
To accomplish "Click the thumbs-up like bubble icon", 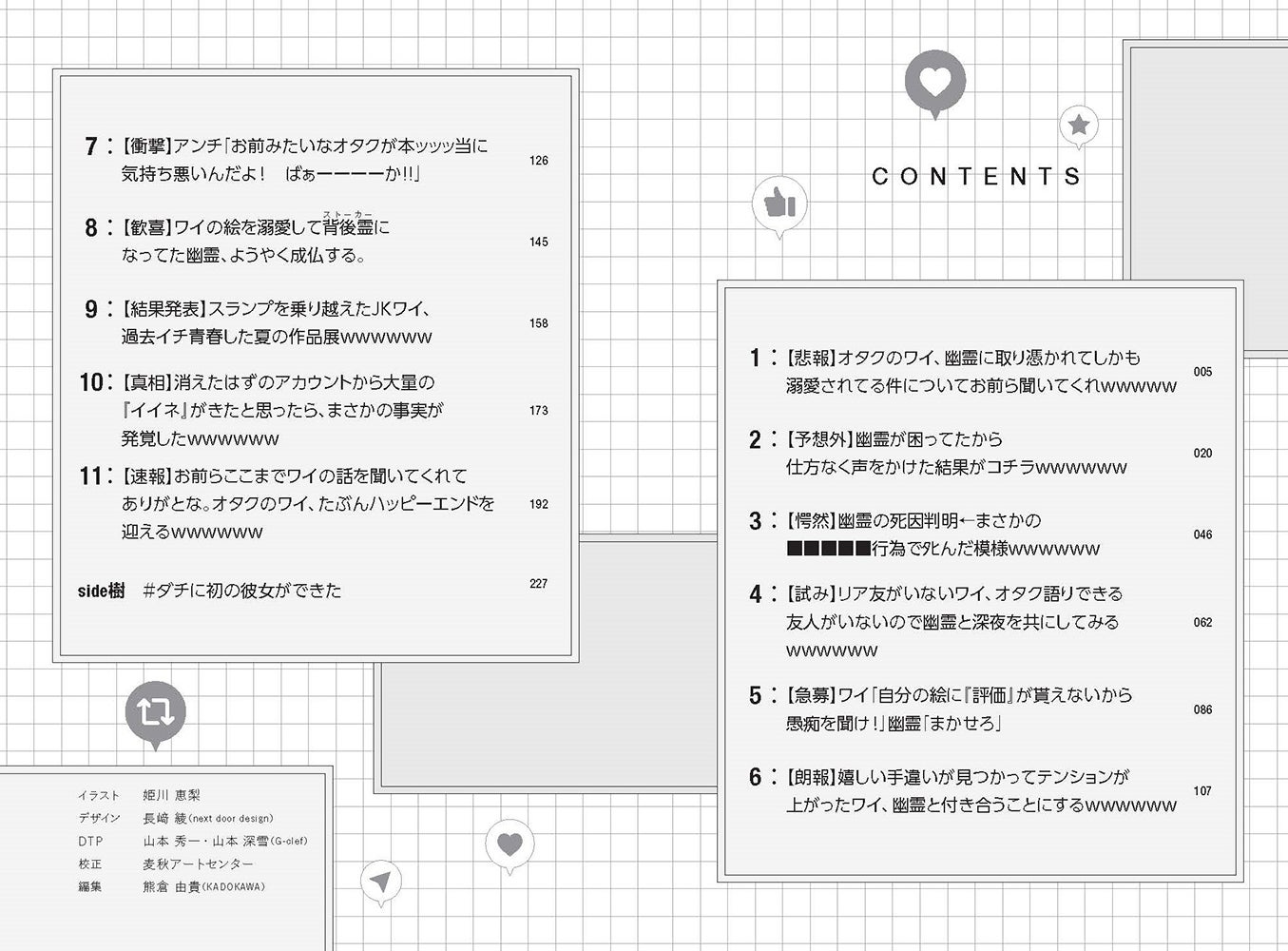I will [x=779, y=205].
